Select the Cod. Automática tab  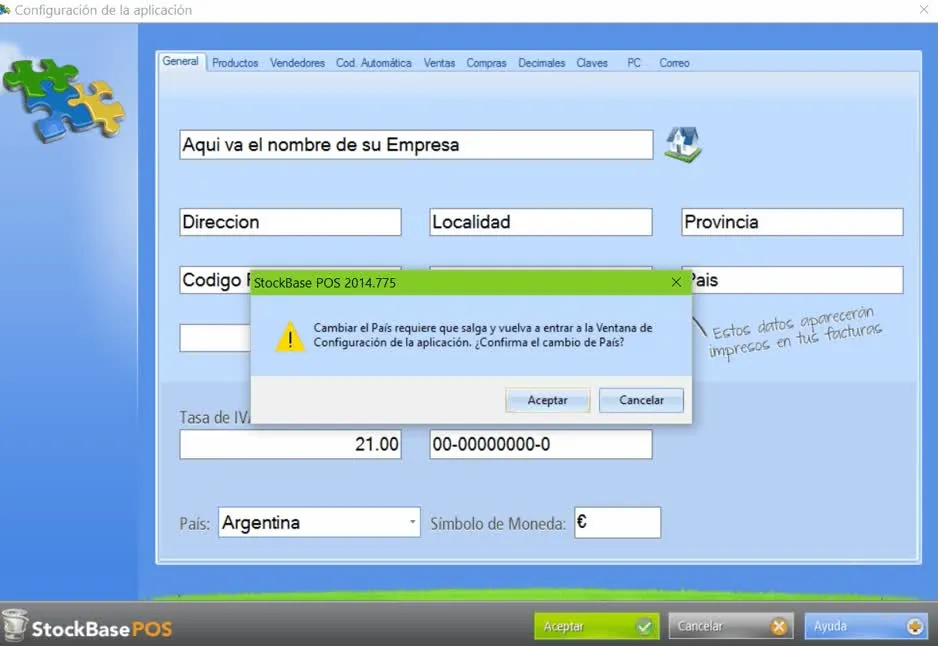tap(374, 63)
